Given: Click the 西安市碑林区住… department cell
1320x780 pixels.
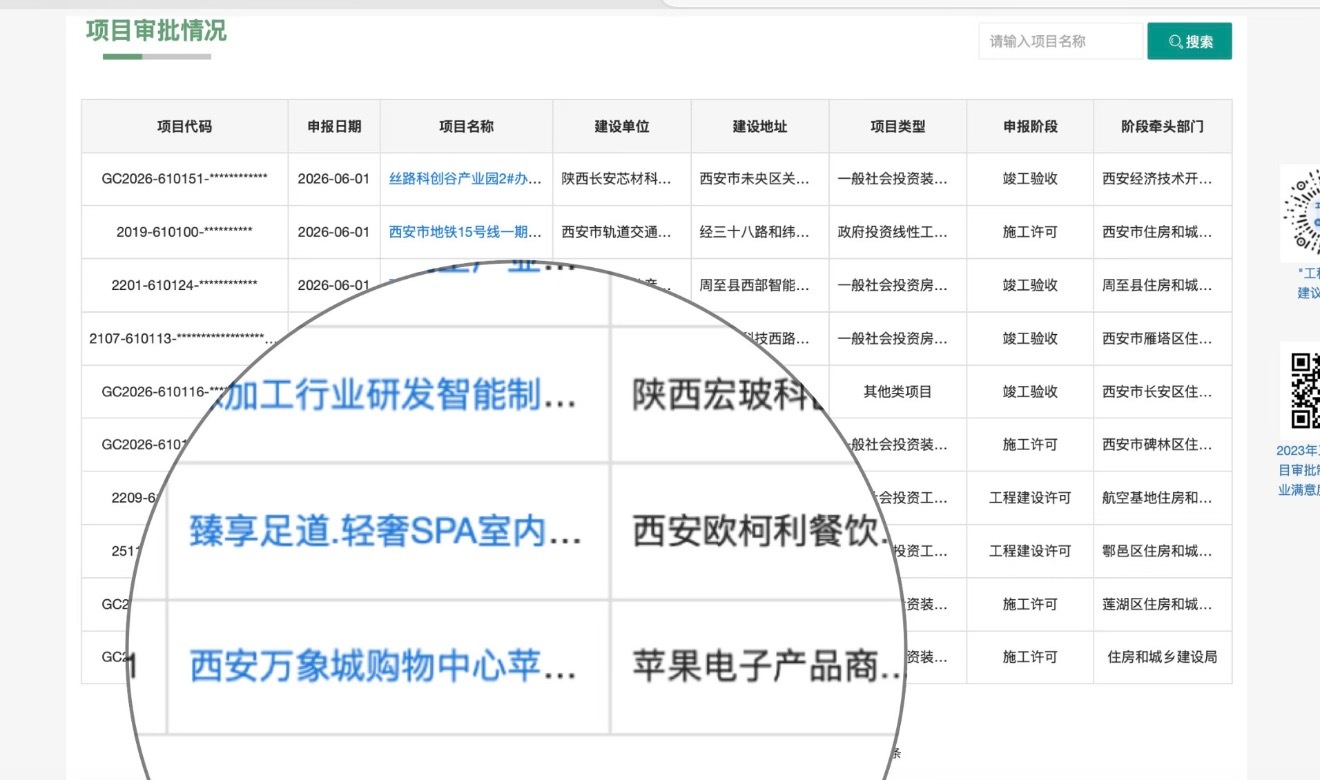Looking at the screenshot, I should [1158, 444].
